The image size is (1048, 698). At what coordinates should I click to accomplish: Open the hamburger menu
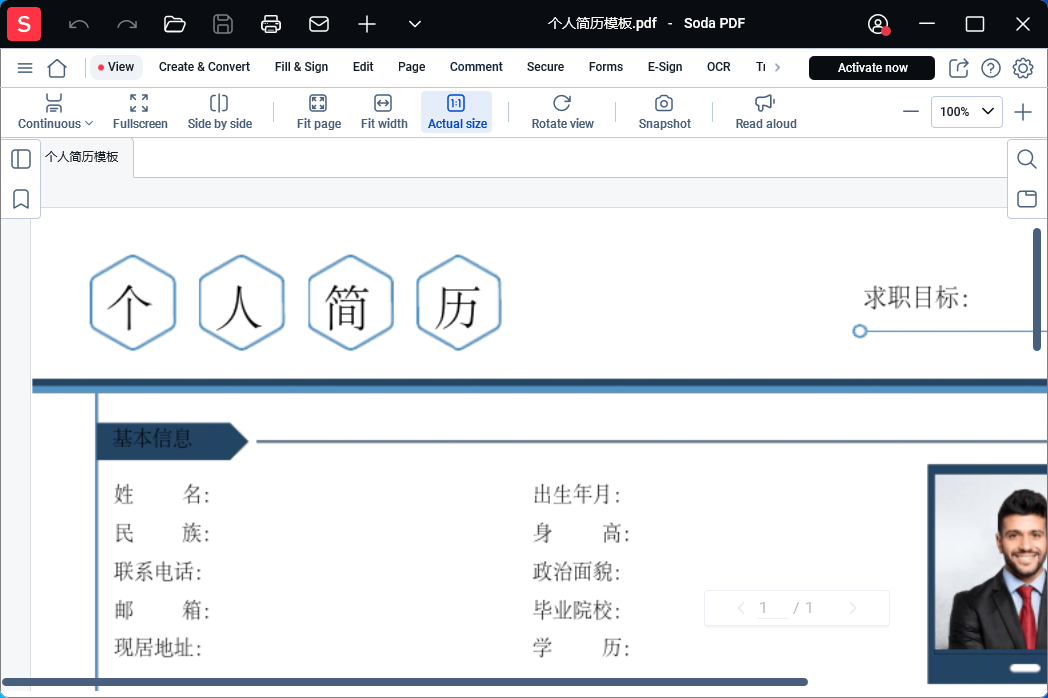(x=25, y=68)
